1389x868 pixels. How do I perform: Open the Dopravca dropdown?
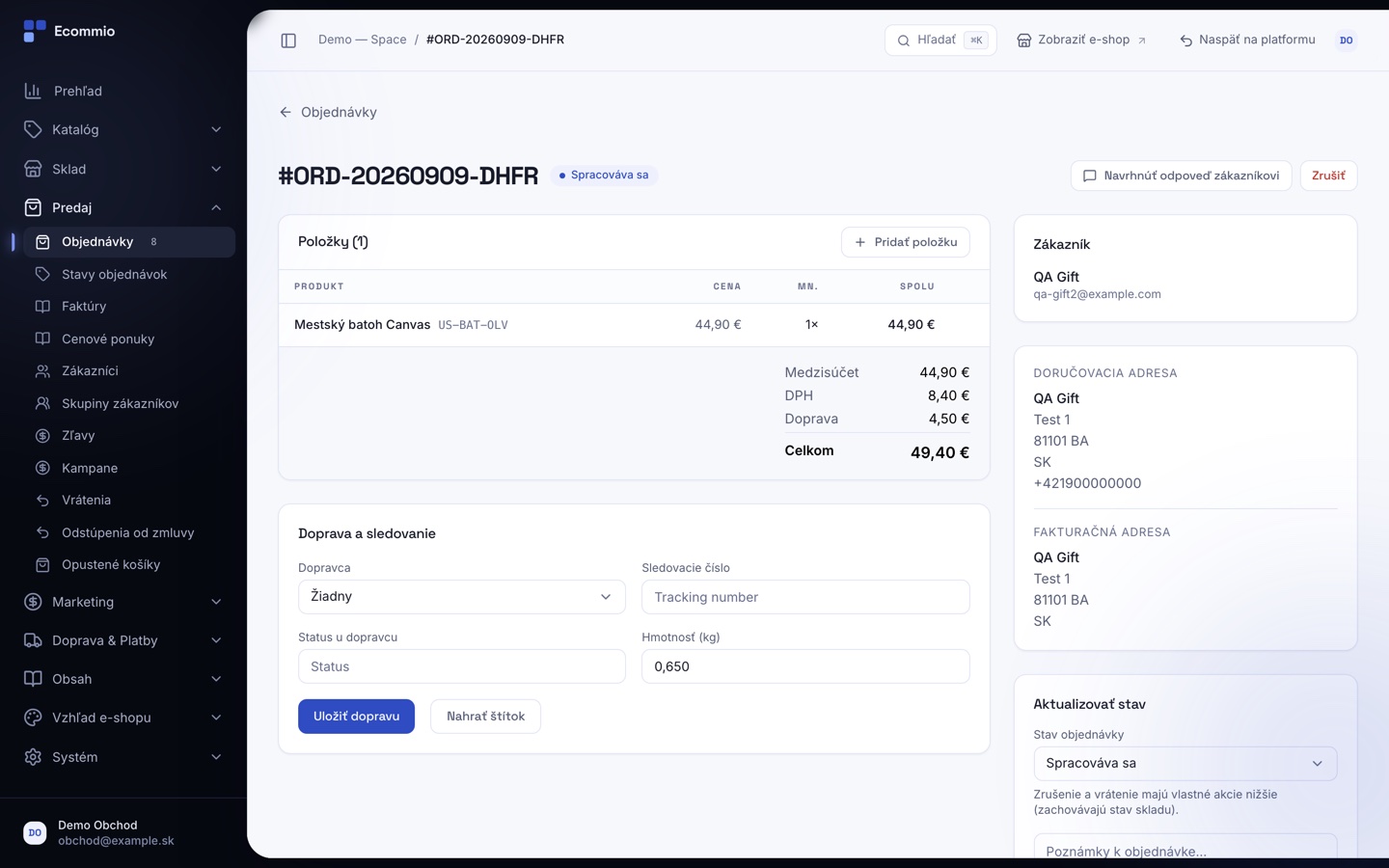point(462,597)
